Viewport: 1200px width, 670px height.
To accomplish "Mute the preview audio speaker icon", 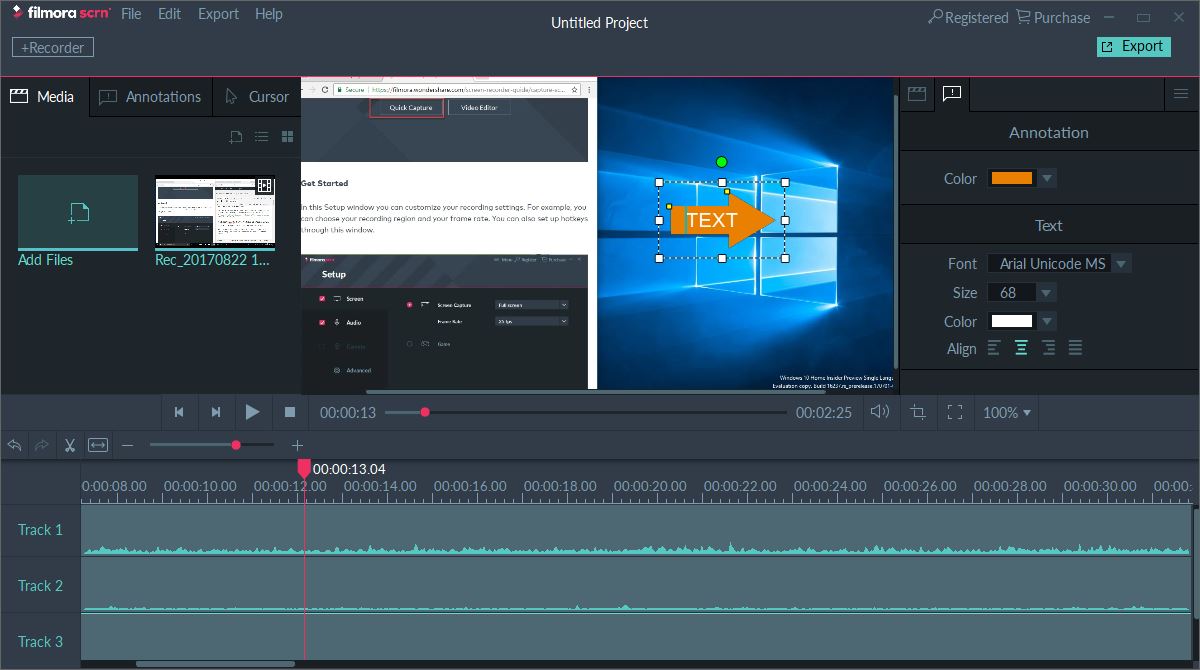I will click(880, 412).
